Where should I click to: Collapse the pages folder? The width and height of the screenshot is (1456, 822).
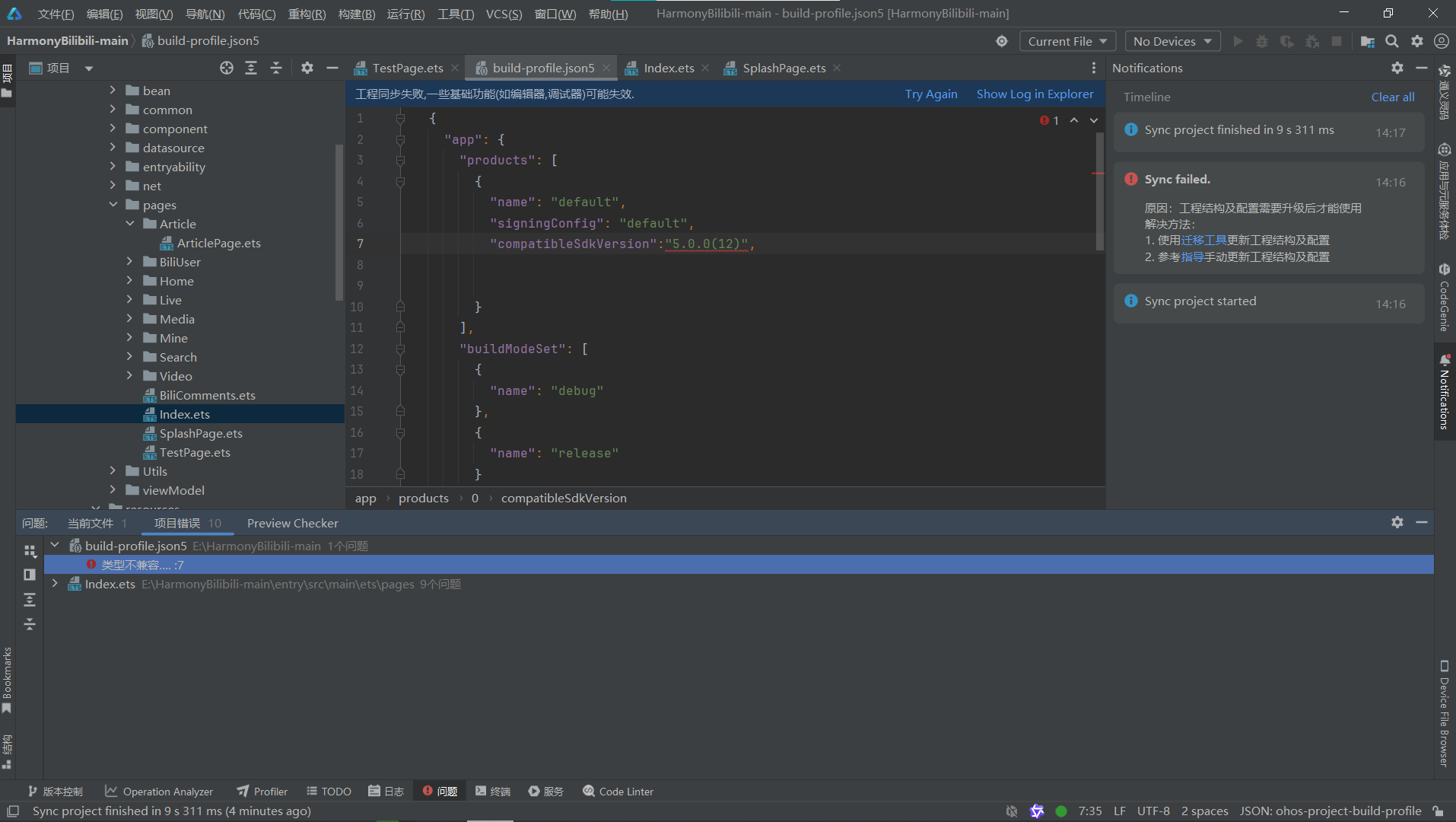point(113,205)
